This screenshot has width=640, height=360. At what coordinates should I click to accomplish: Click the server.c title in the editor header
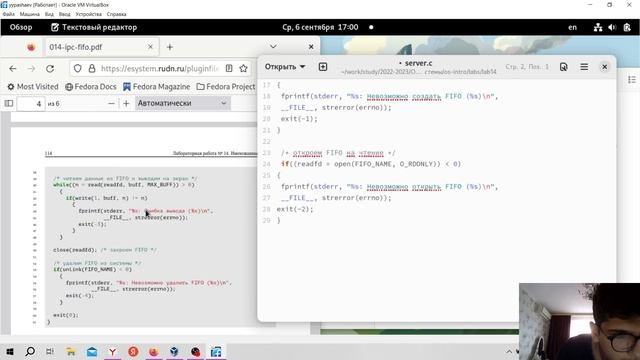click(x=418, y=63)
